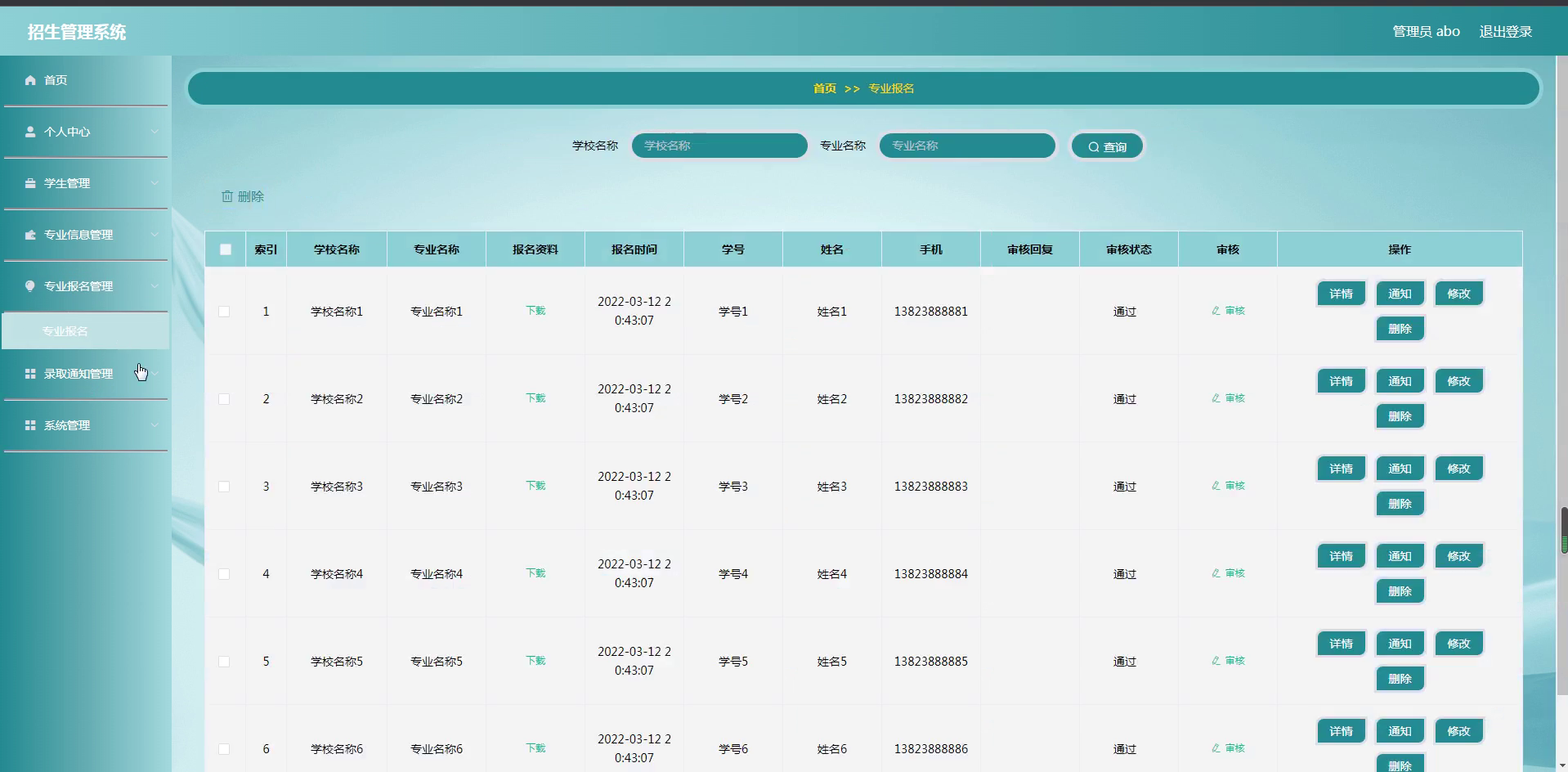
Task: Tick the checkbox for row 学校名称2
Action: 224,399
